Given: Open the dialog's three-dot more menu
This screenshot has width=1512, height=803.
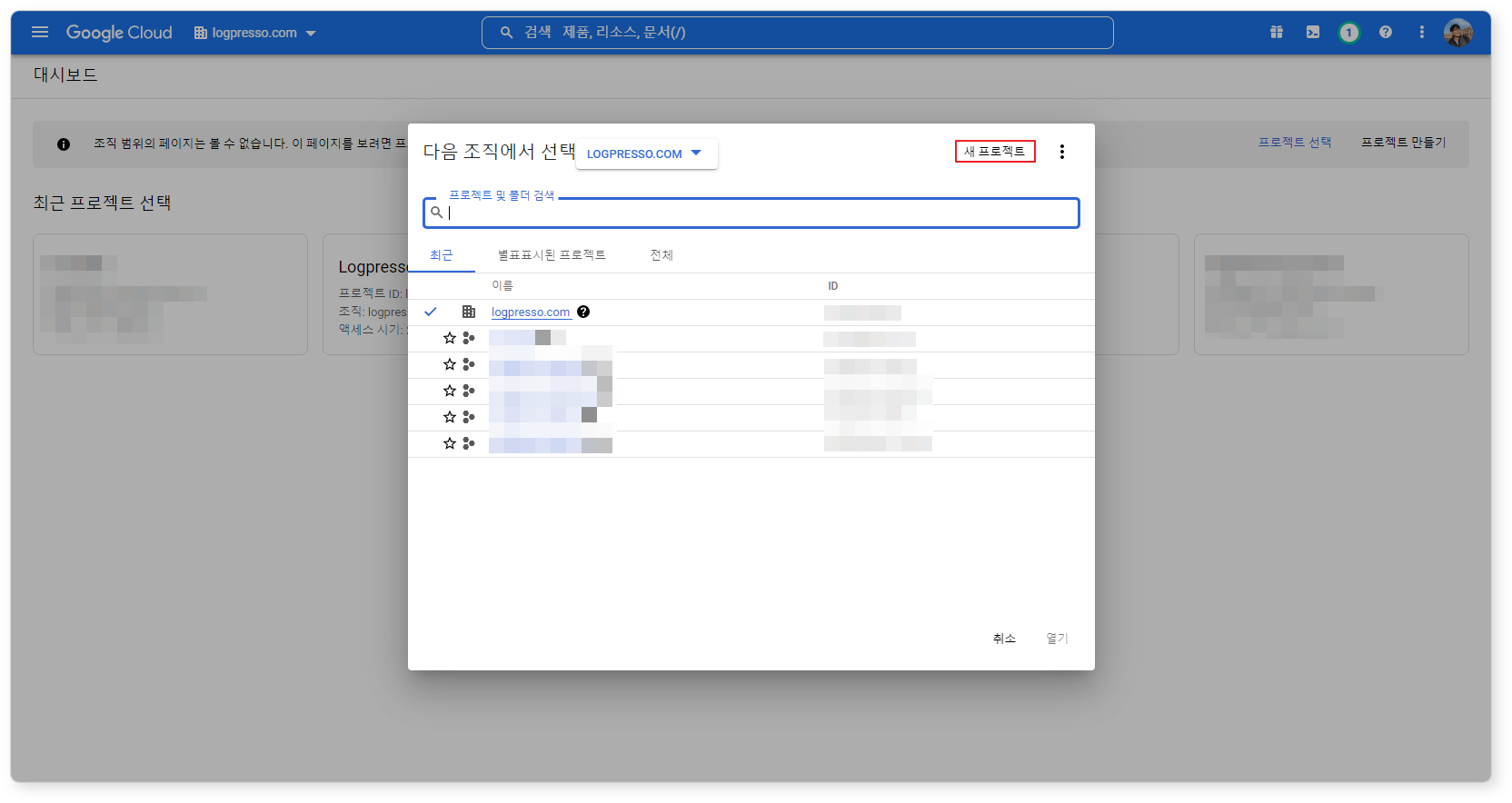Looking at the screenshot, I should [1061, 152].
